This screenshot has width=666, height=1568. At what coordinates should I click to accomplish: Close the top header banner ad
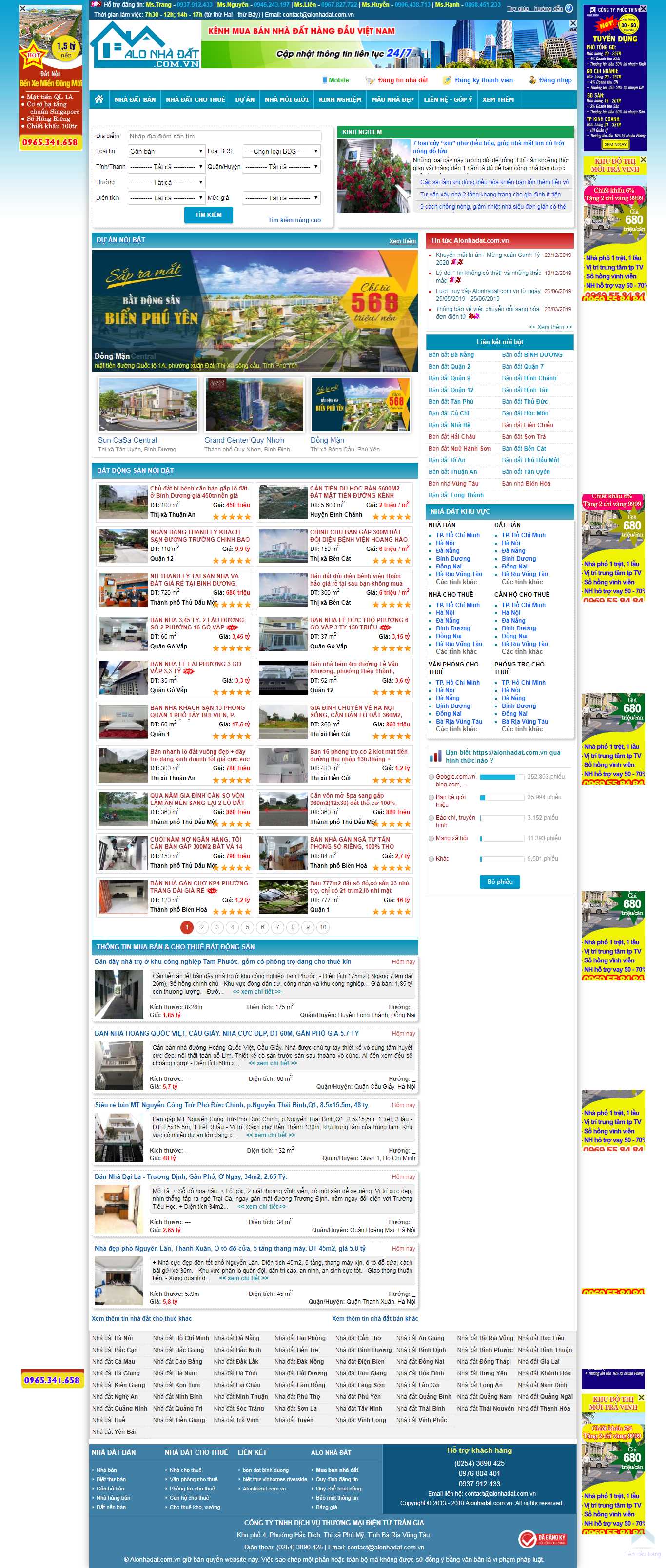click(572, 23)
